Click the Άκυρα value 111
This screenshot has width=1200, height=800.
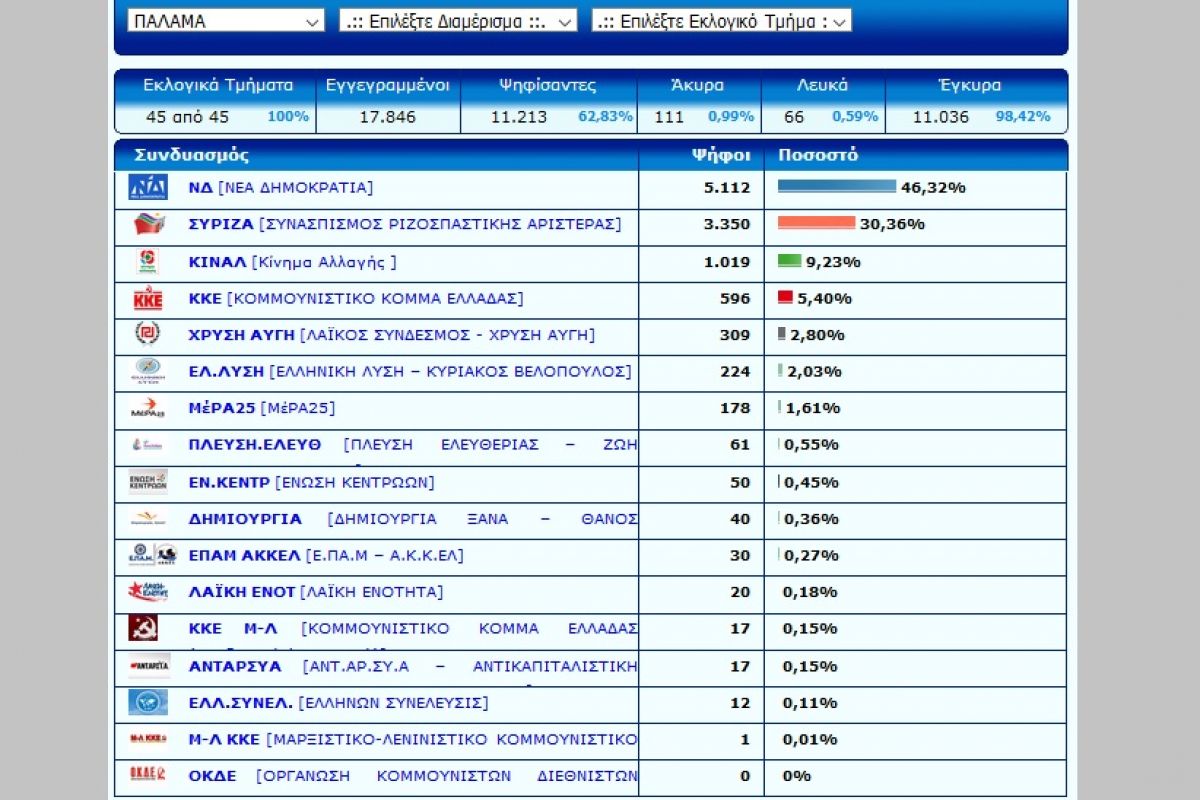pyautogui.click(x=669, y=117)
